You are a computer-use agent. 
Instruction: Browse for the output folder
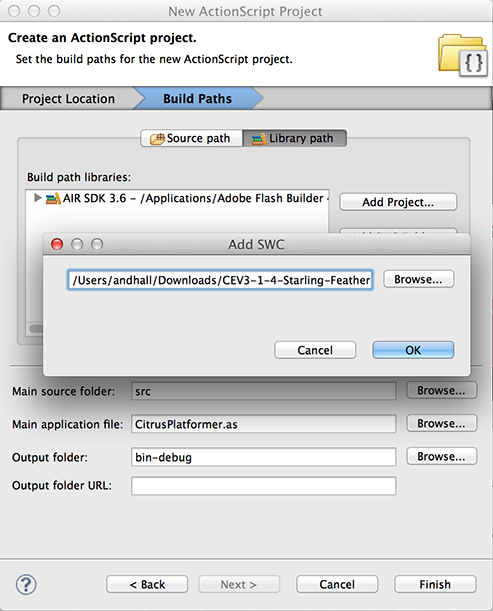(x=442, y=456)
